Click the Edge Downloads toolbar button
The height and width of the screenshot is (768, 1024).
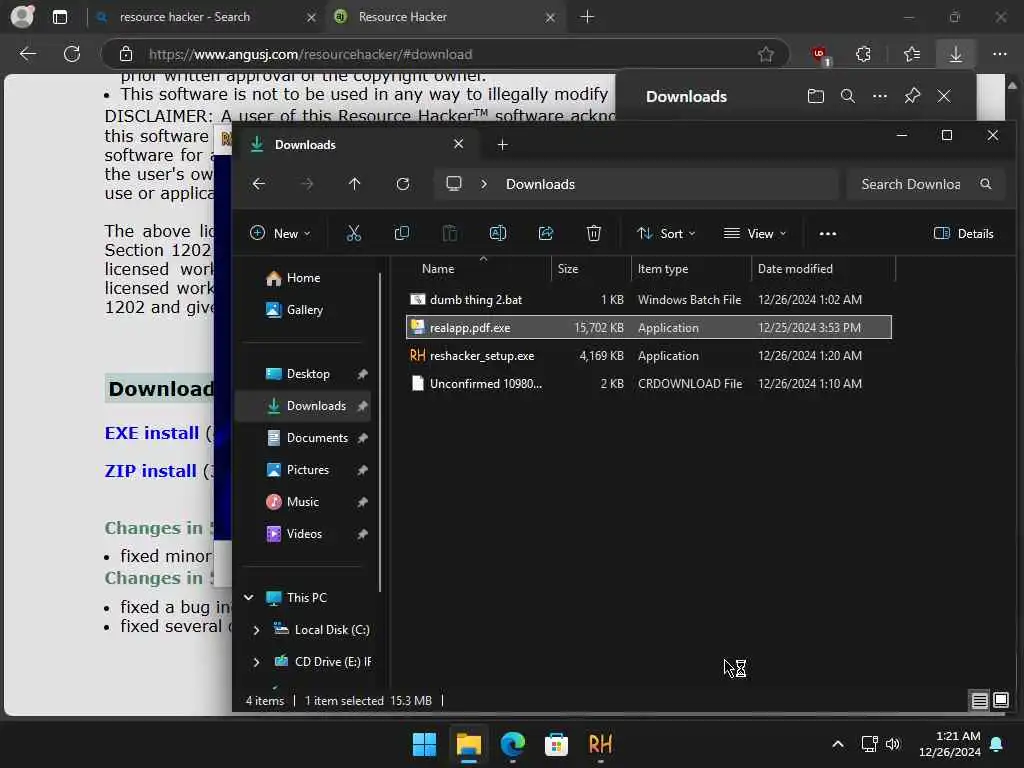pyautogui.click(x=955, y=54)
